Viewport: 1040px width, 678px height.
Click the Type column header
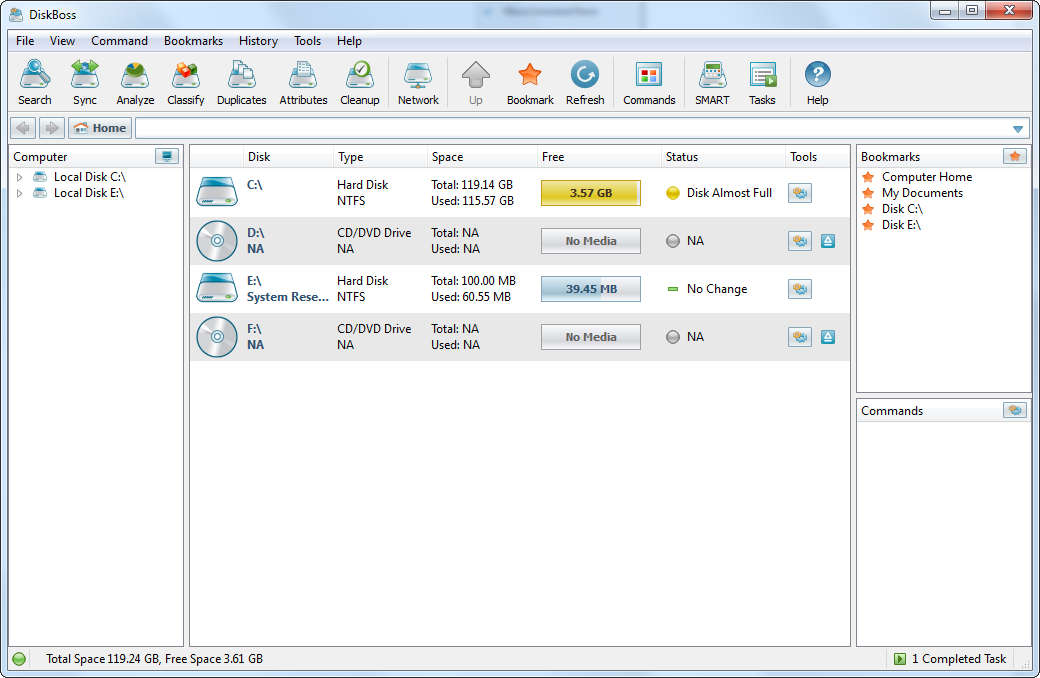(x=380, y=157)
